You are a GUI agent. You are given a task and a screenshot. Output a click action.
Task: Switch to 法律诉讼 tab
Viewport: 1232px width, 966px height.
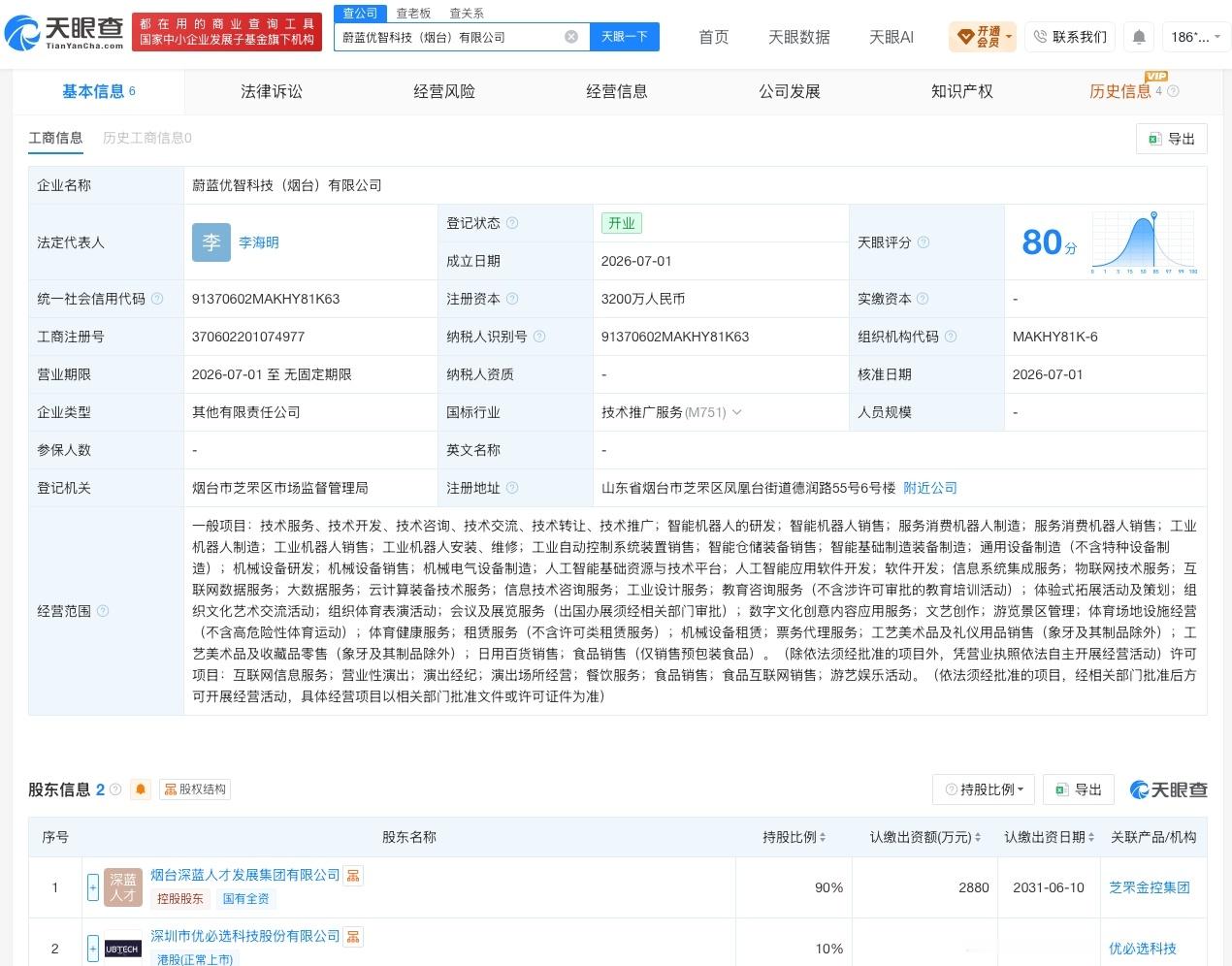[x=271, y=91]
